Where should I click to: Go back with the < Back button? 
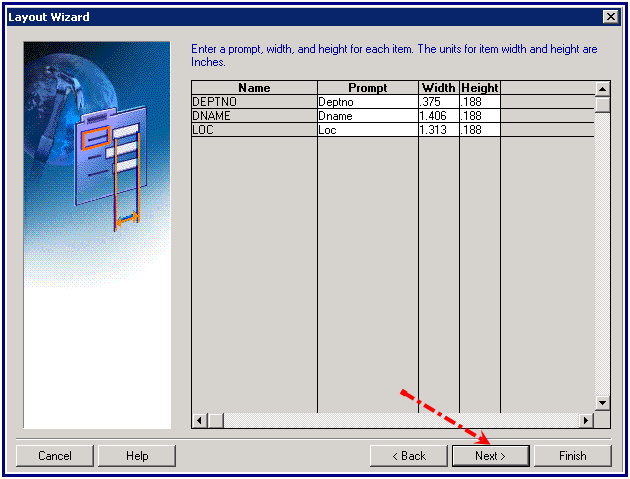[x=409, y=456]
